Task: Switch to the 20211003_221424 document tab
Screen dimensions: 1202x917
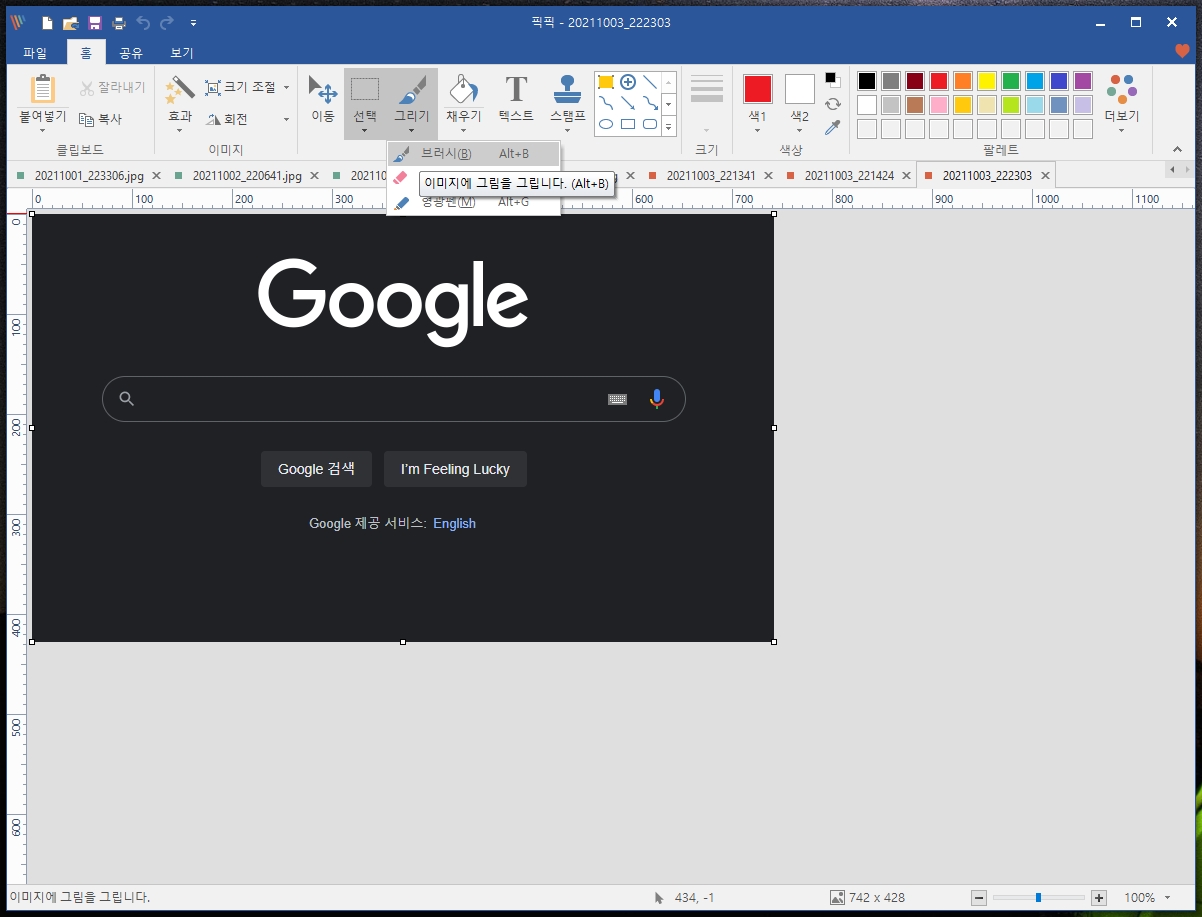Action: 848,176
